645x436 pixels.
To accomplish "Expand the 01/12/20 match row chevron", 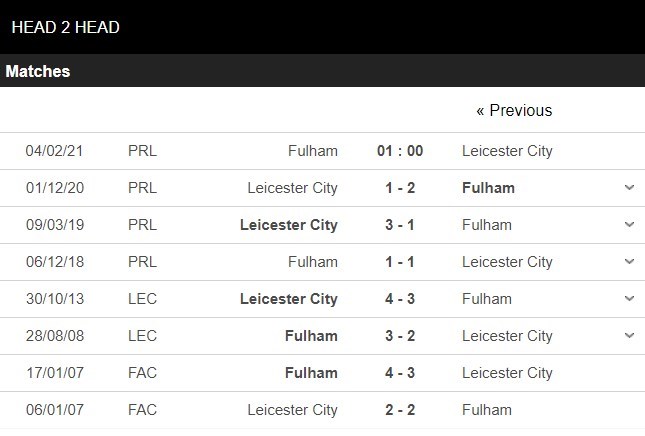I will pyautogui.click(x=629, y=188).
